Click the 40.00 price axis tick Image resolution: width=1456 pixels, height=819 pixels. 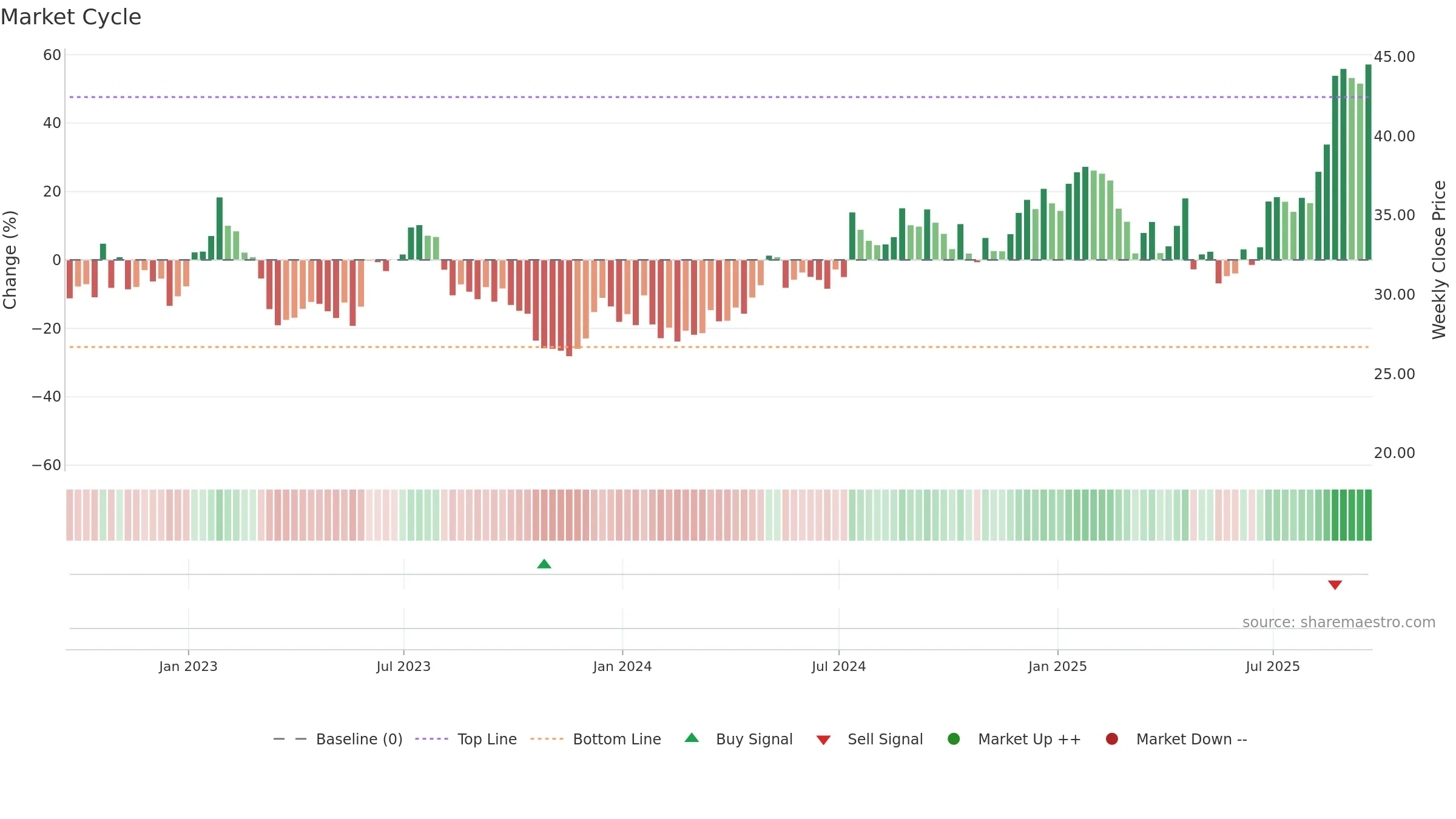(x=1394, y=136)
